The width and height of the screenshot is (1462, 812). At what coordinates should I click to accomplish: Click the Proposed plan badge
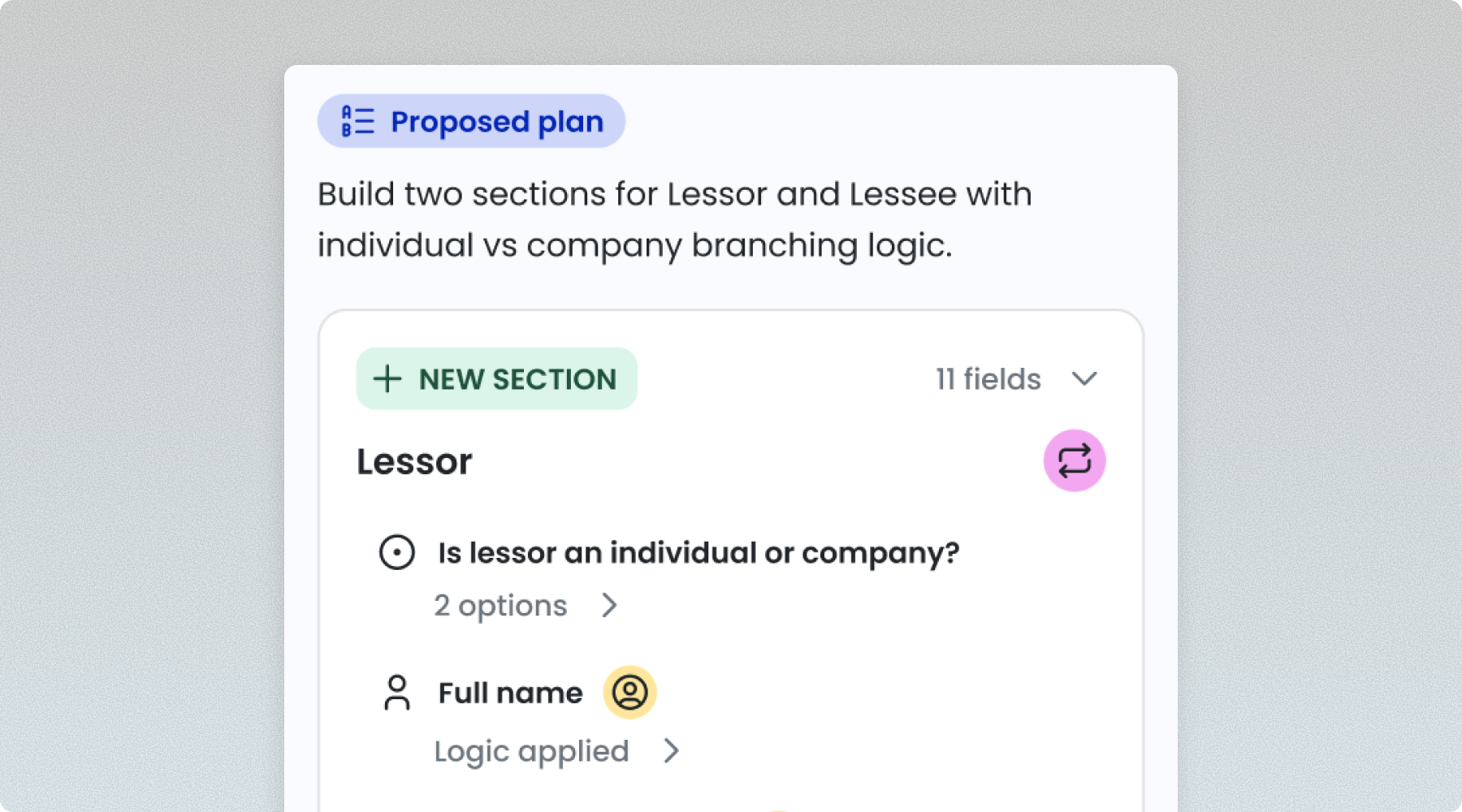point(471,121)
